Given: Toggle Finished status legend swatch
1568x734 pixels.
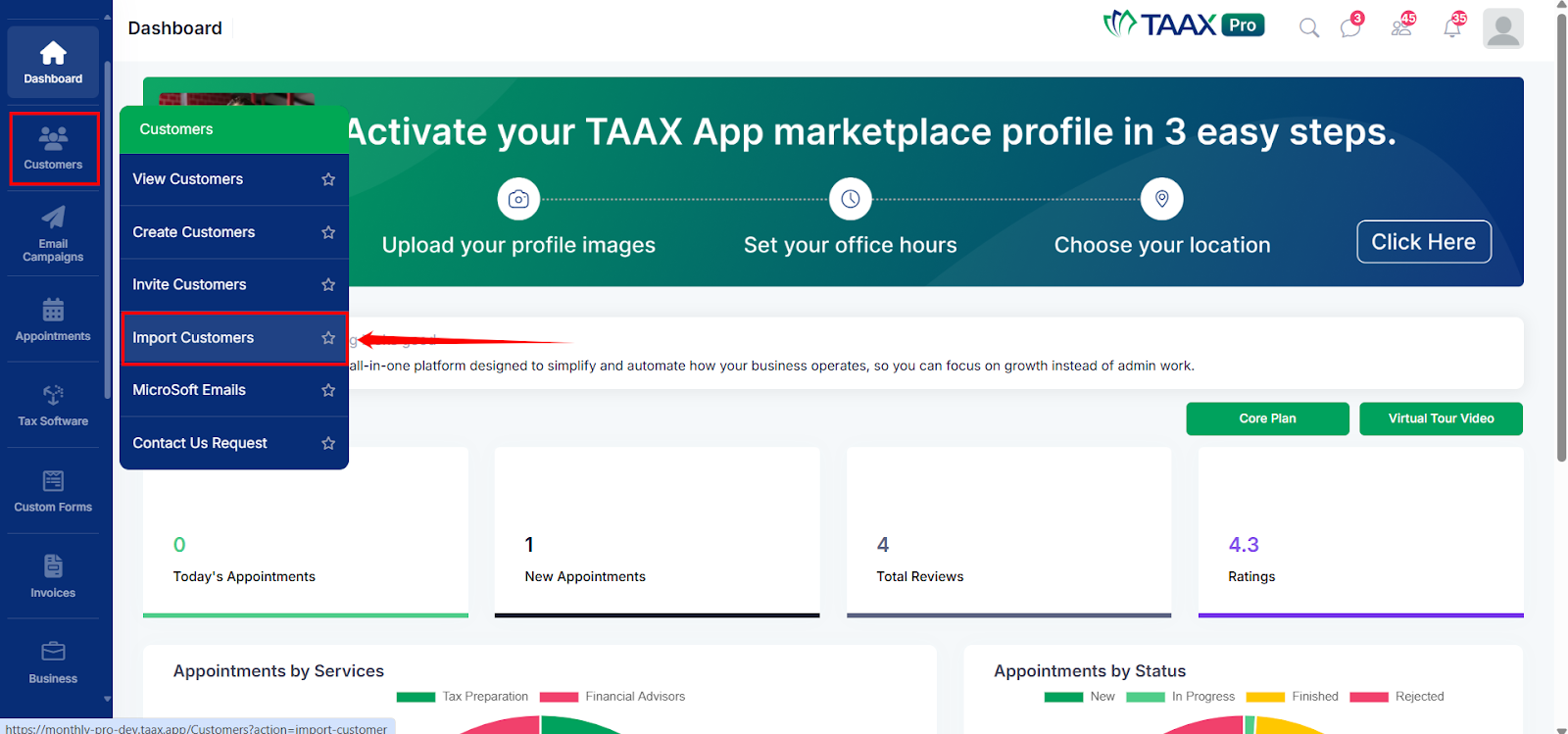Looking at the screenshot, I should (x=1265, y=697).
